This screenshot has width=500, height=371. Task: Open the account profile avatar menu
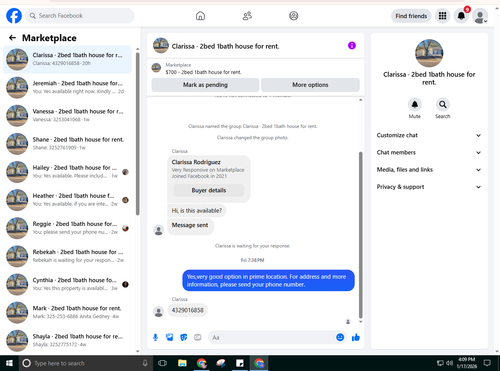coord(480,16)
